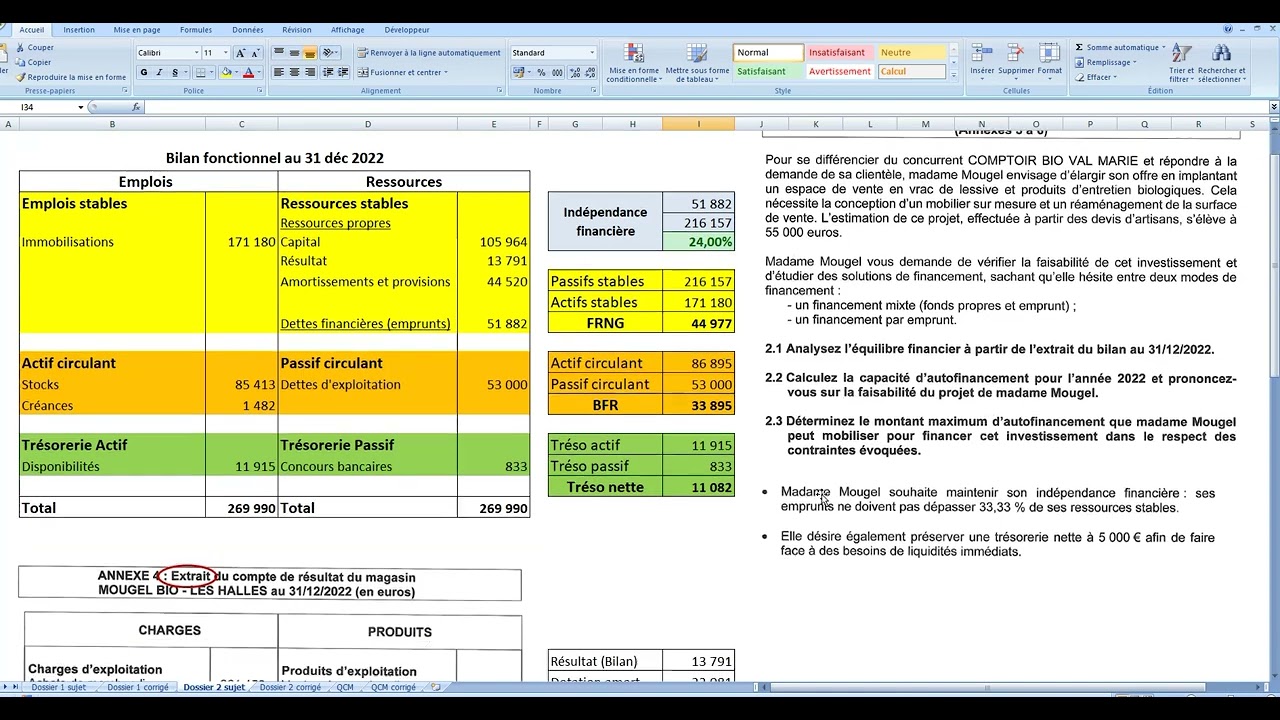
Task: Toggle italic (I) formatting
Action: [x=159, y=73]
